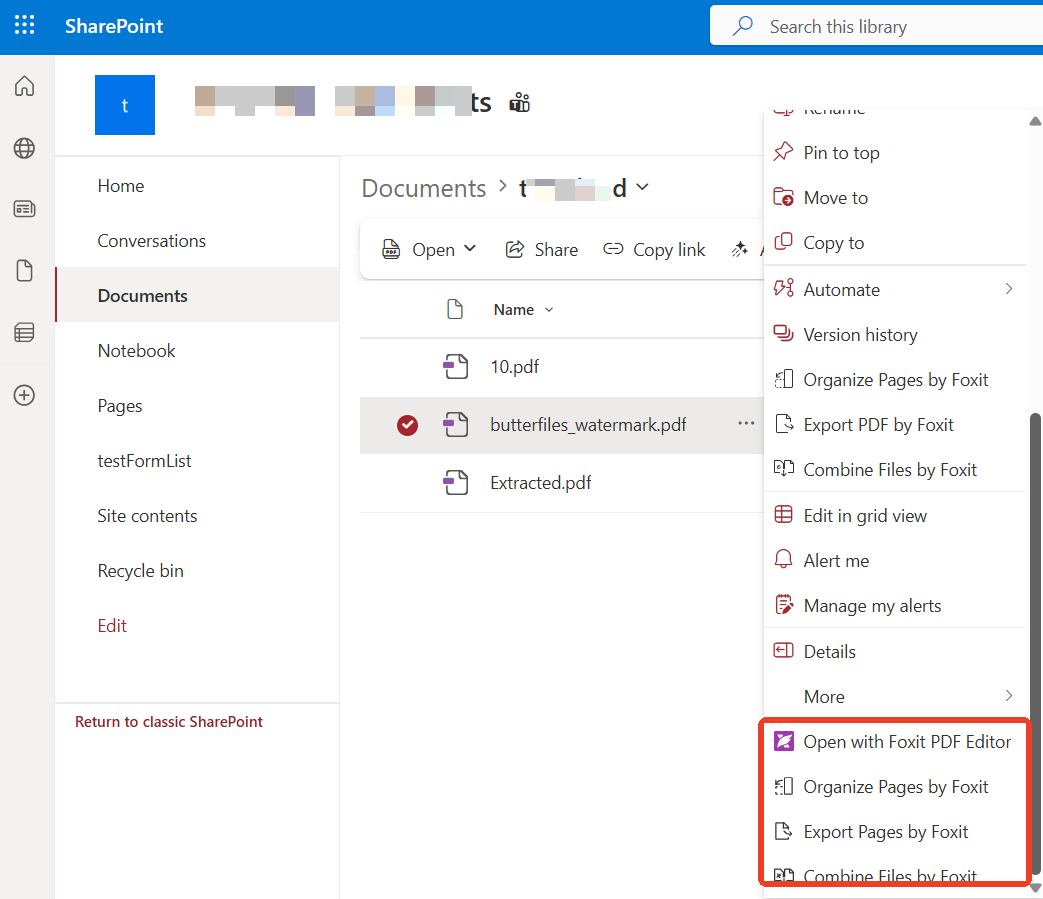Open My files icon in left rail
The image size is (1043, 899).
point(25,271)
